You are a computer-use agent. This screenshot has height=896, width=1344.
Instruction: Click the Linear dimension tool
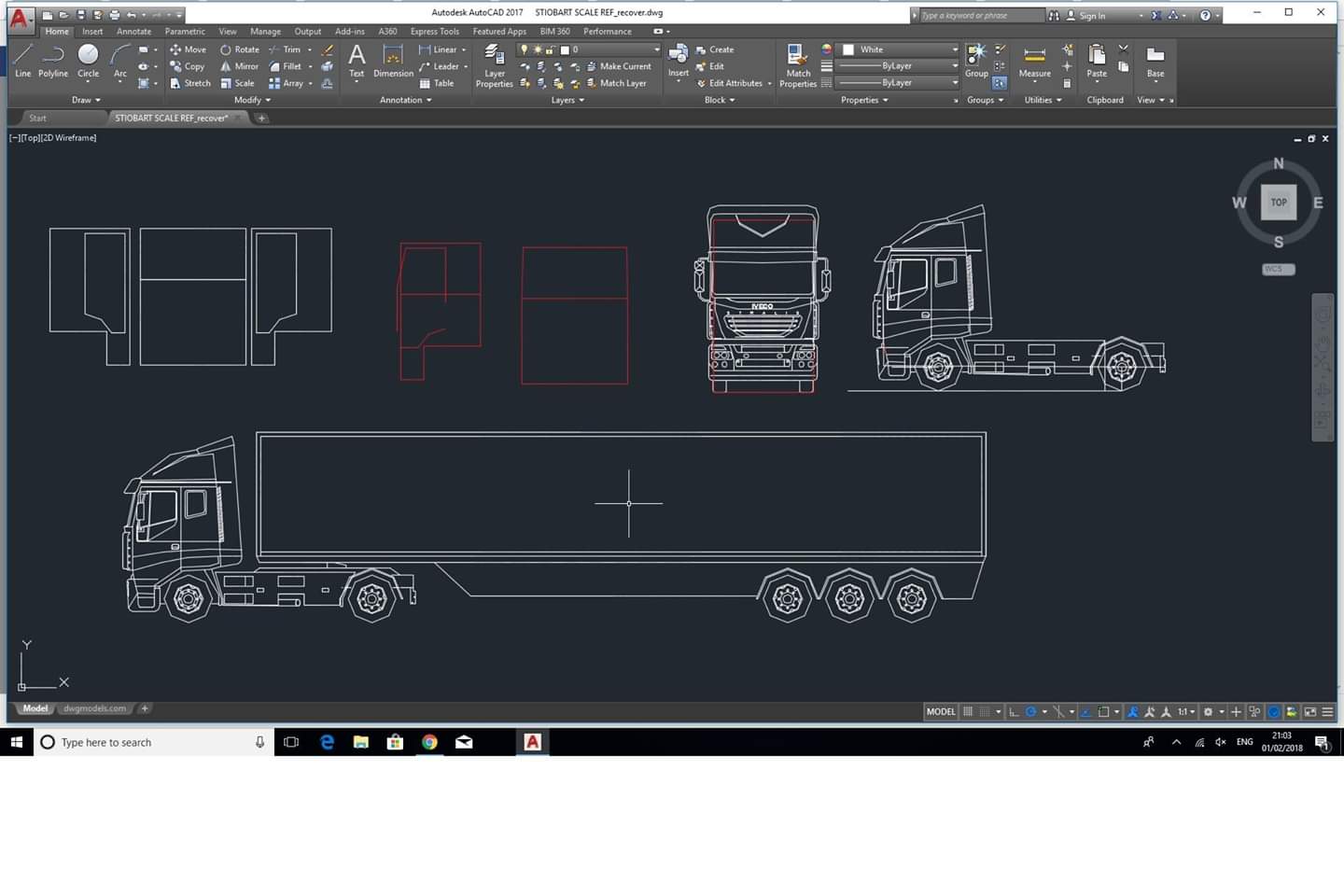(437, 49)
